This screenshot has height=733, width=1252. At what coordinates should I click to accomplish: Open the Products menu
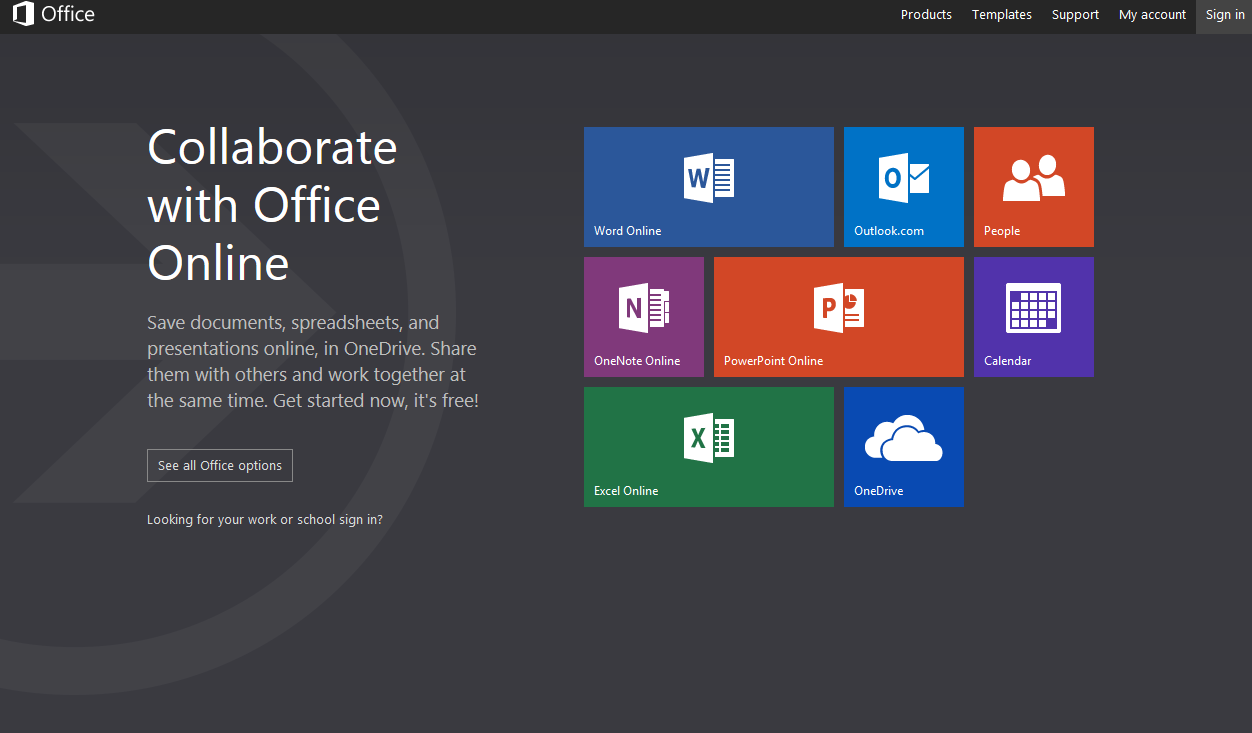point(926,15)
